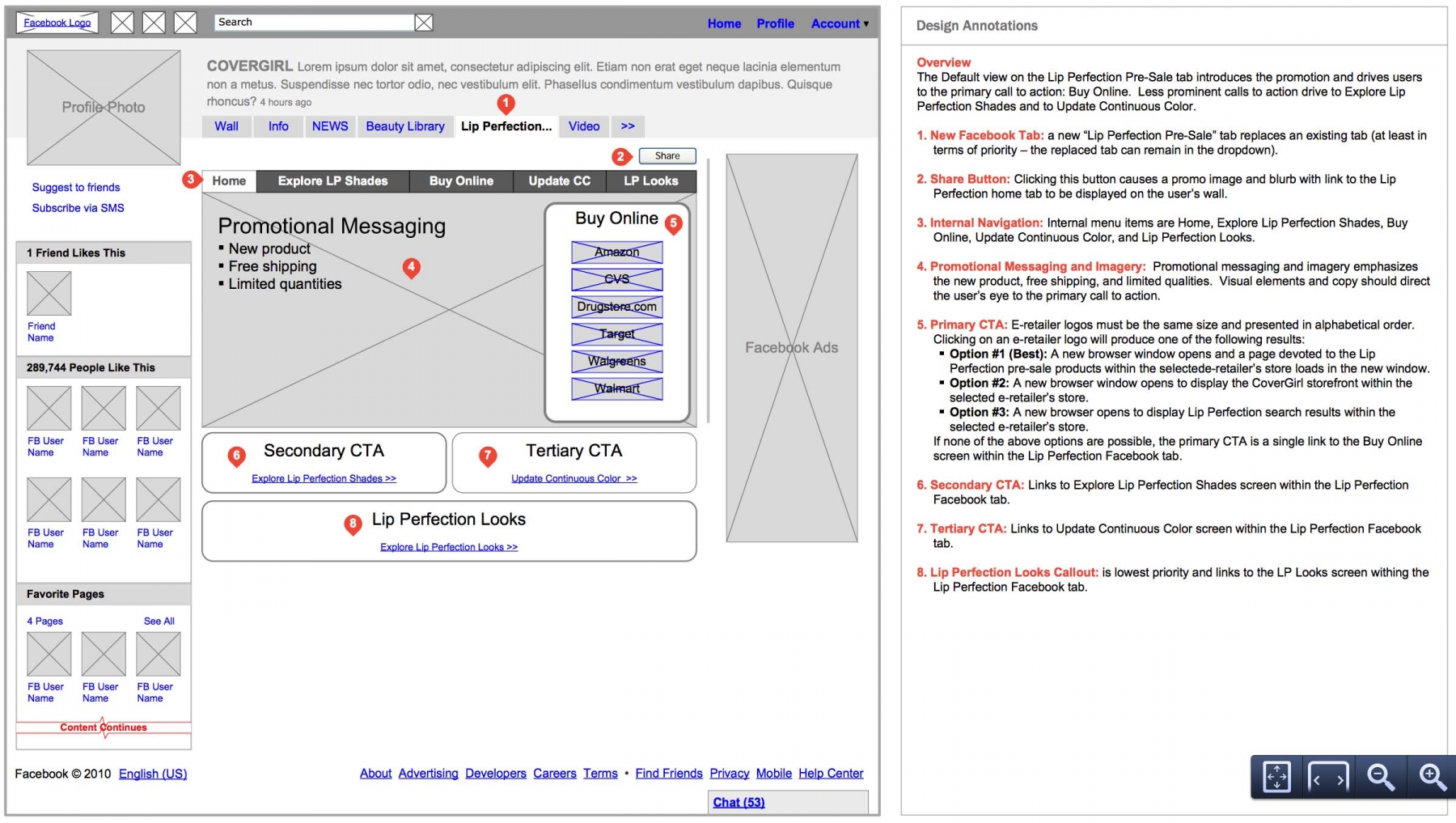Zoom in with the plus magnifier icon
The width and height of the screenshot is (1456, 823).
[x=1432, y=777]
